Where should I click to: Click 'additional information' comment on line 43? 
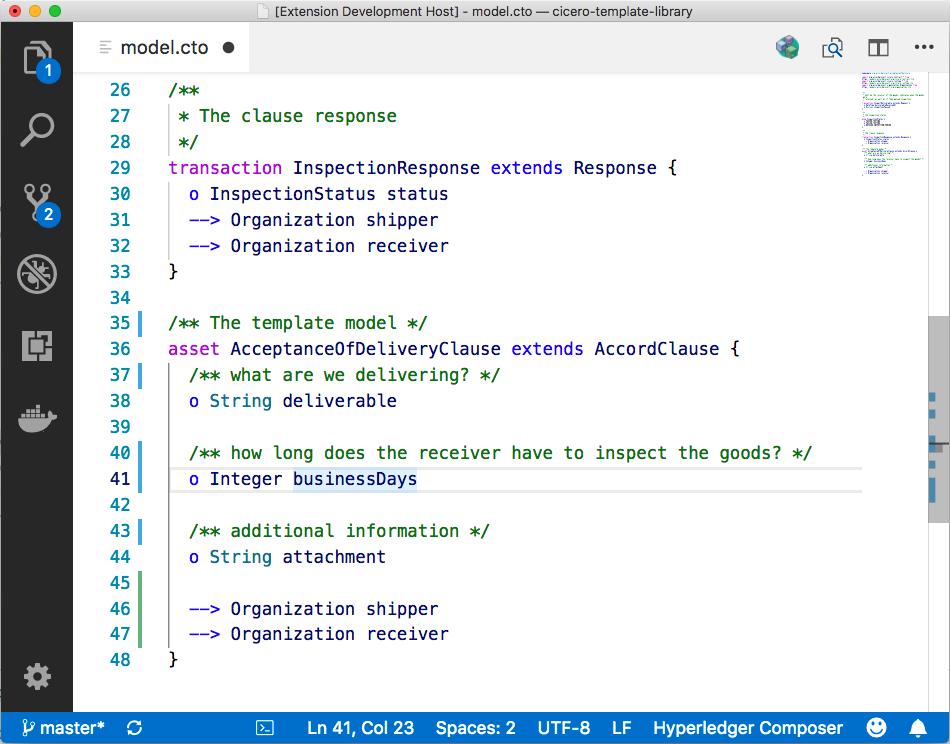point(339,531)
